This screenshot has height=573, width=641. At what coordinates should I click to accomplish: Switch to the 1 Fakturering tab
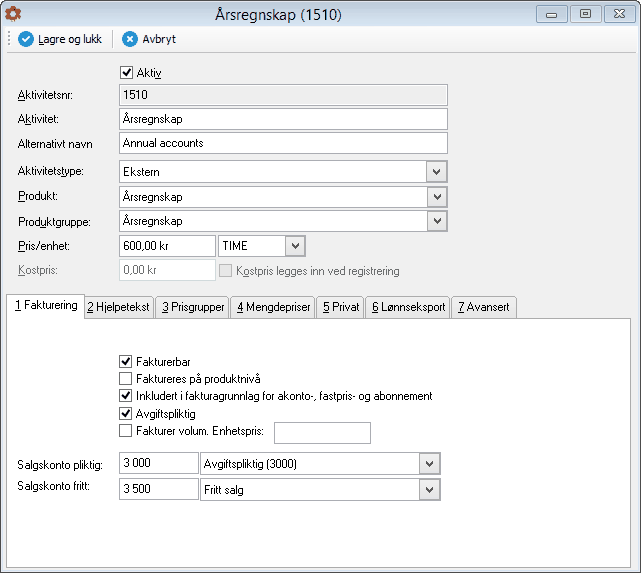46,306
